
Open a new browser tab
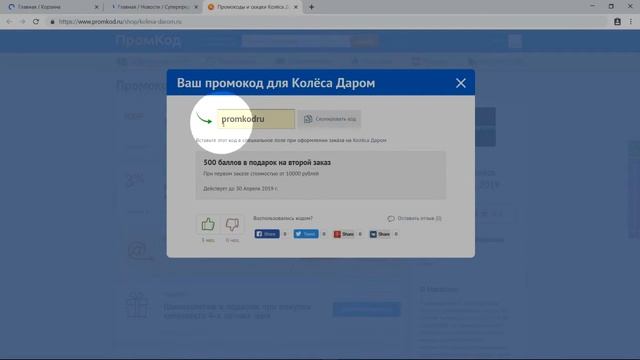[311, 7]
